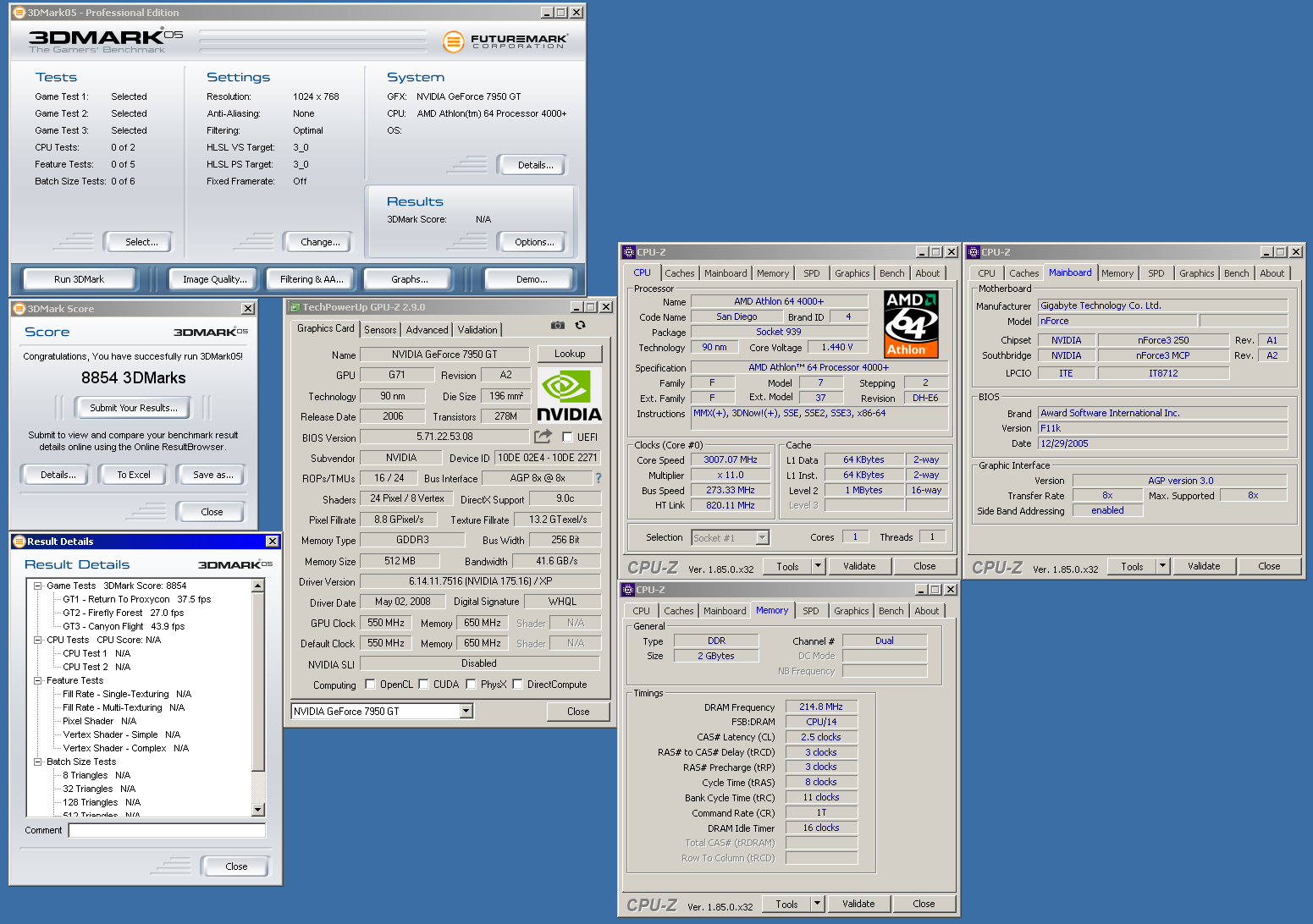The image size is (1313, 924).
Task: Open Tools dropdown arrow in CPU-Z Mainboard window
Action: coord(1162,566)
